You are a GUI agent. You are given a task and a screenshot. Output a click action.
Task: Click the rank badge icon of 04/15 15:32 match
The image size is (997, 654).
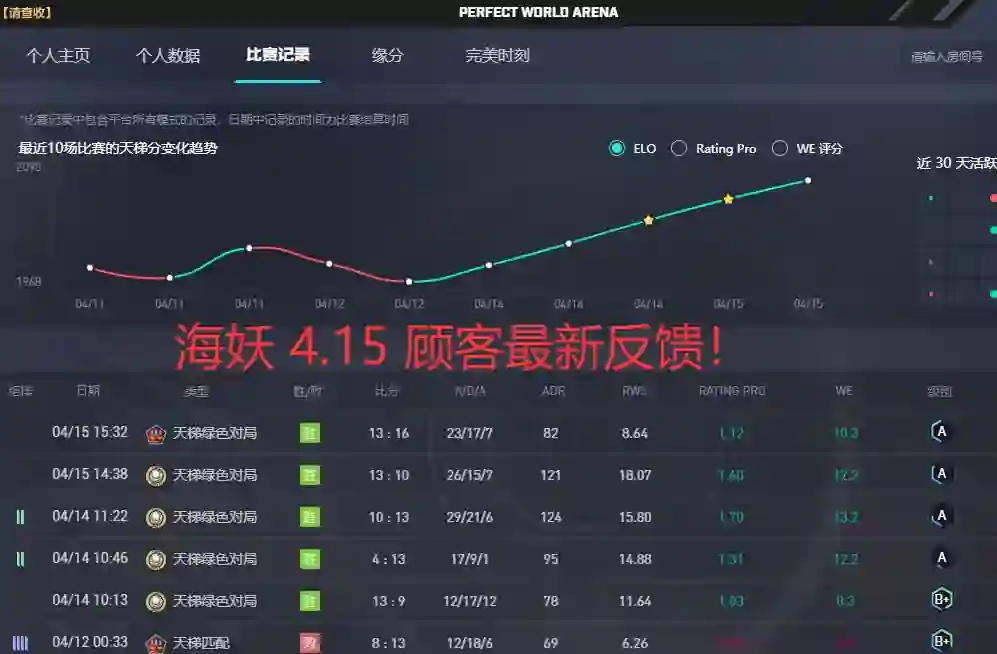156,434
